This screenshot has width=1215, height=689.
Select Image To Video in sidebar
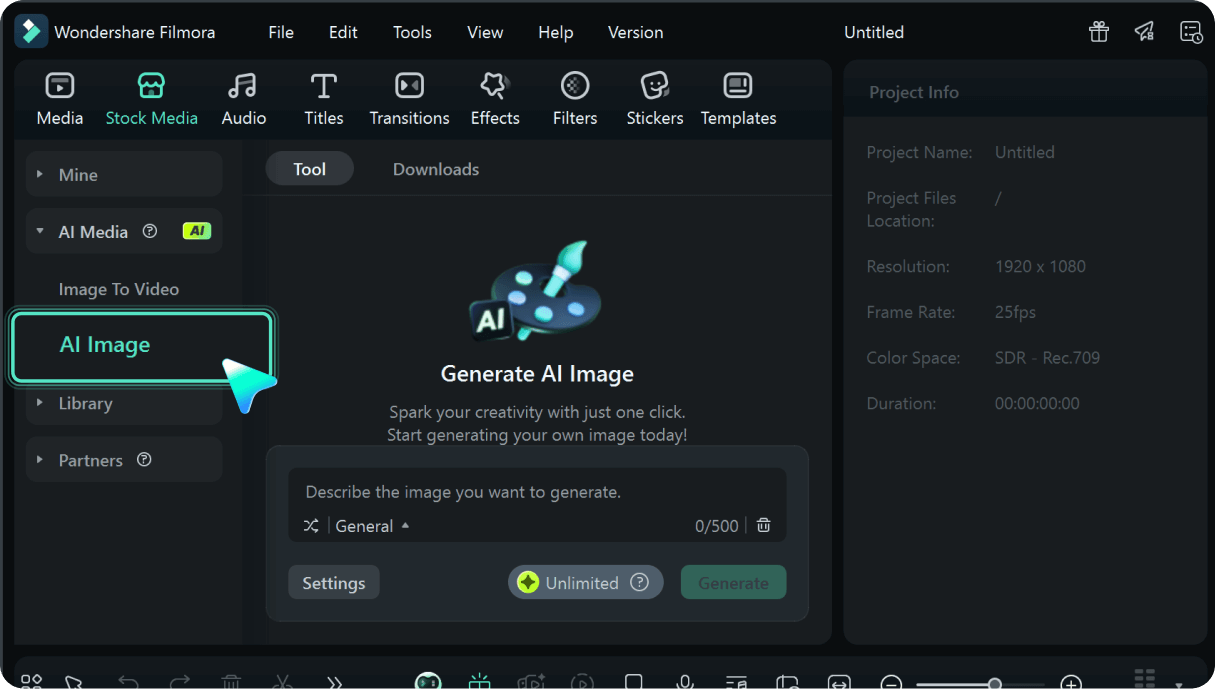(x=119, y=289)
